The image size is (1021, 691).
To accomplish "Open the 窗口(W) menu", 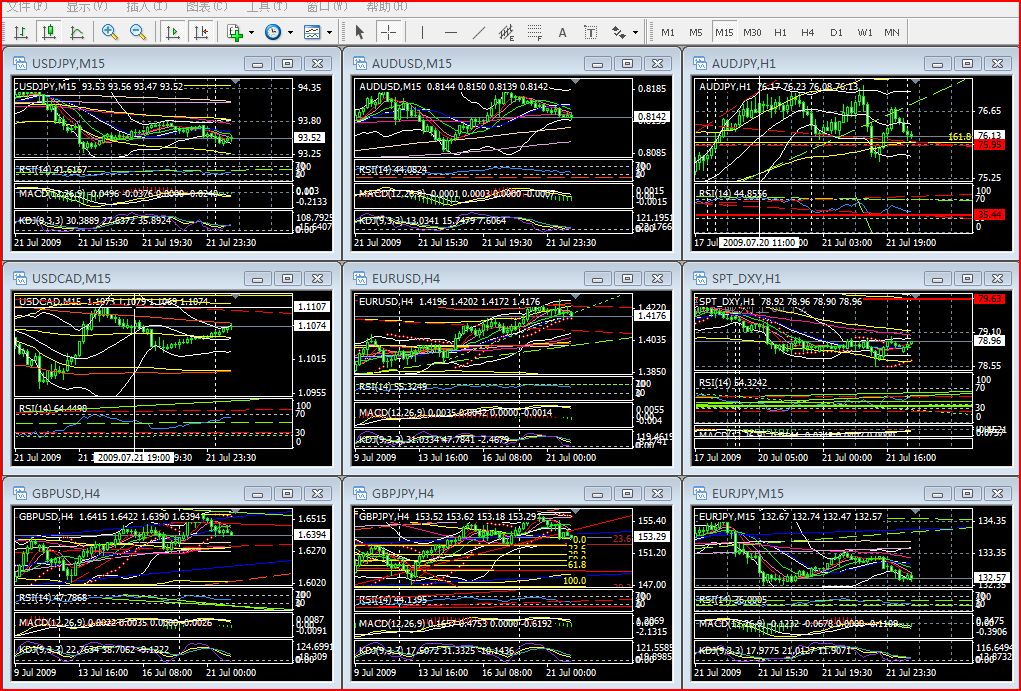I will point(327,7).
